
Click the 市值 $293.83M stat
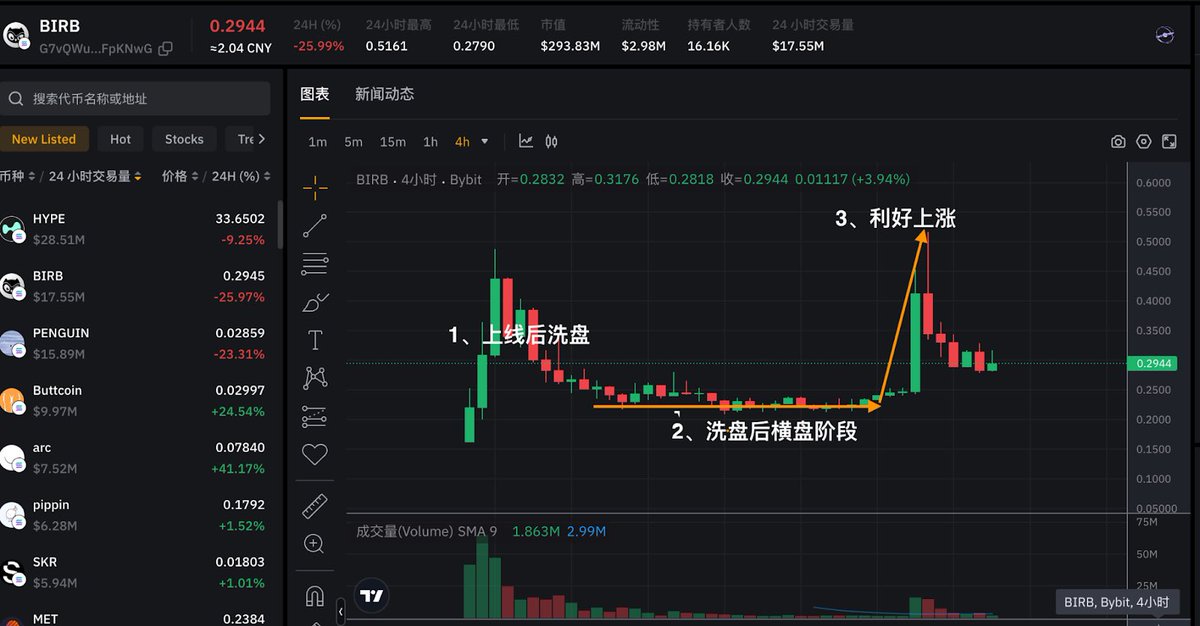[x=570, y=35]
